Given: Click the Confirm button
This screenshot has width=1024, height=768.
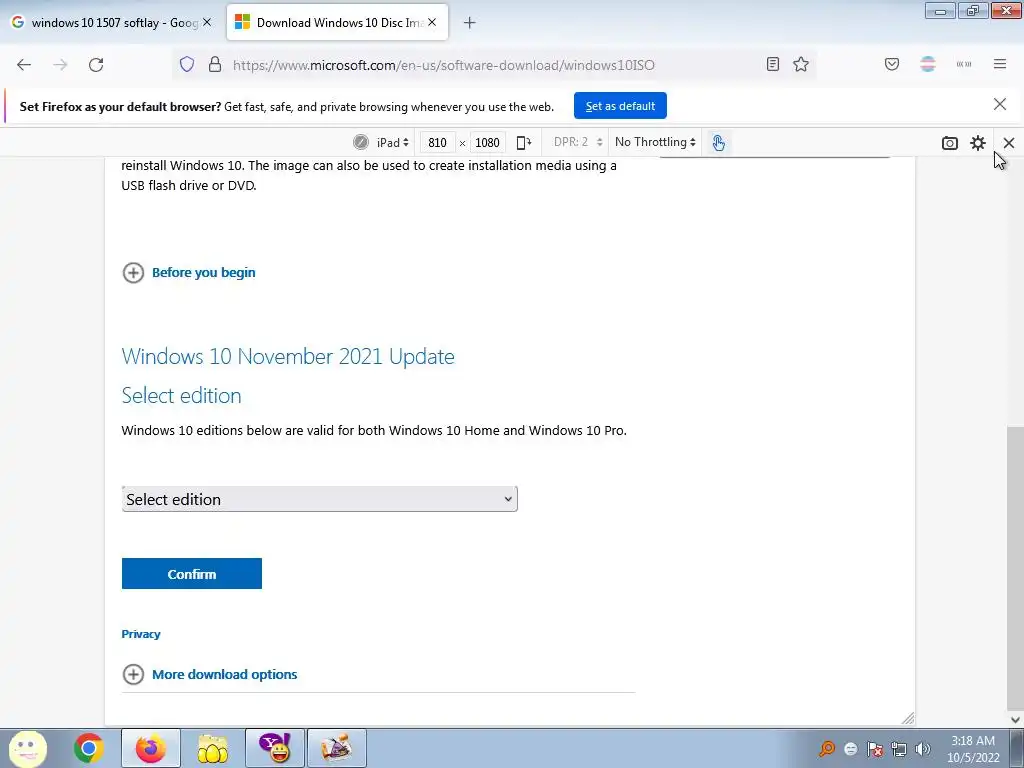Looking at the screenshot, I should pos(191,573).
